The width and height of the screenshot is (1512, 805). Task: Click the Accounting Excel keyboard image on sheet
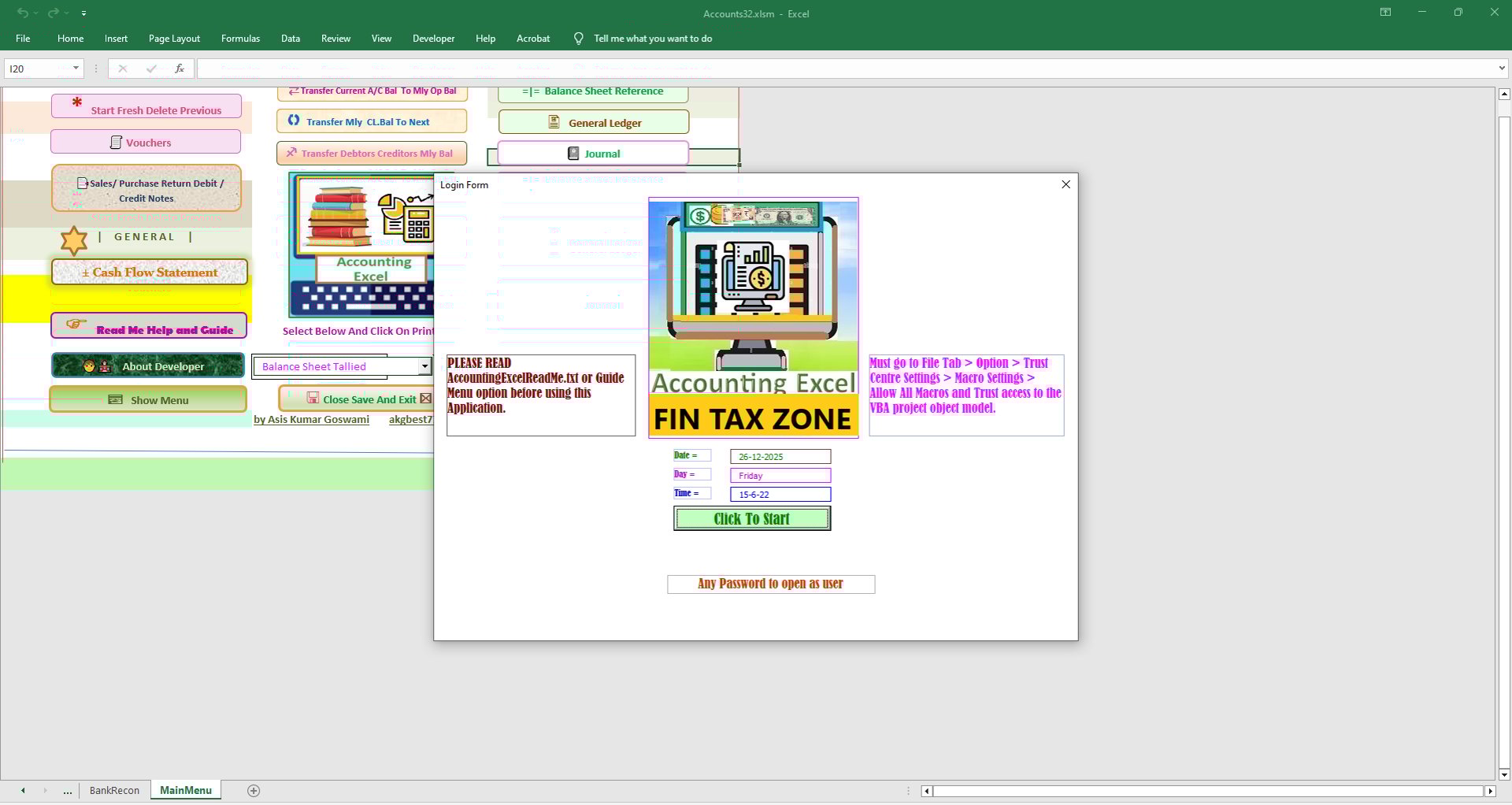361,245
